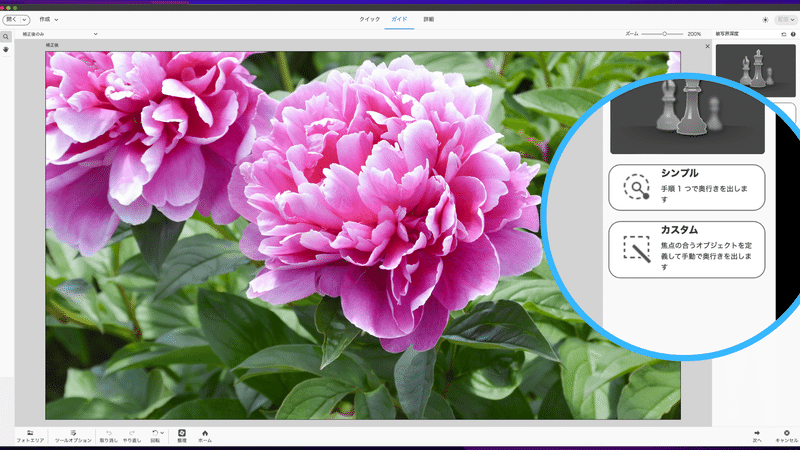Screen dimensions: 800x450
Task: Click the reset icon beside 被写界深度 title
Action: [x=784, y=34]
